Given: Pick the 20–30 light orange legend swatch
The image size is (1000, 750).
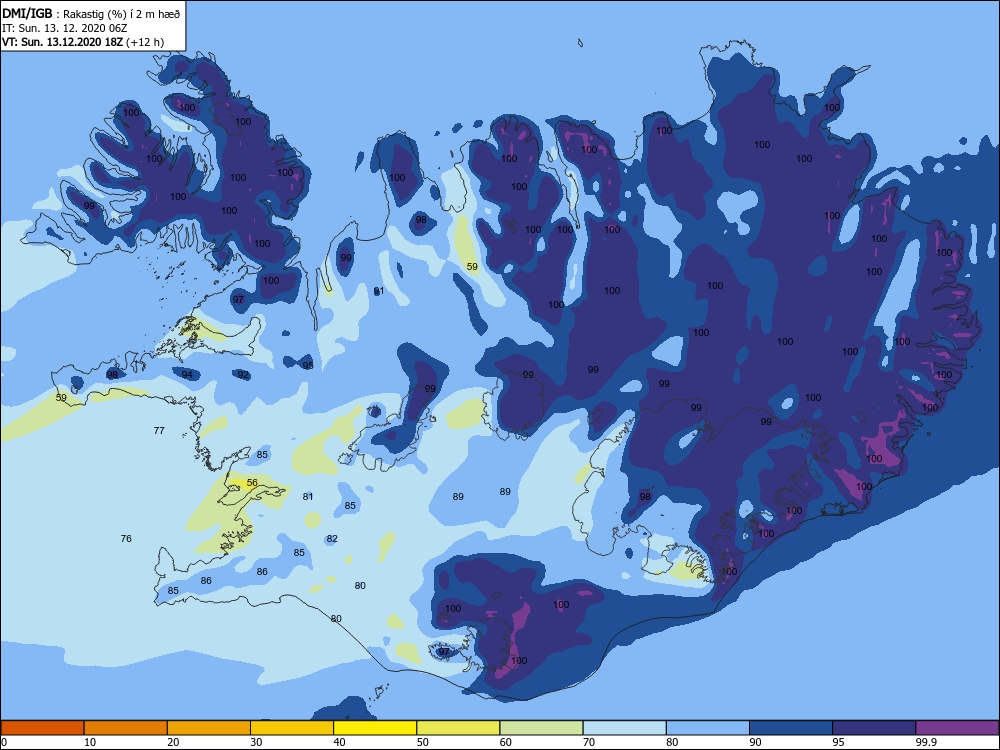Looking at the screenshot, I should (209, 728).
